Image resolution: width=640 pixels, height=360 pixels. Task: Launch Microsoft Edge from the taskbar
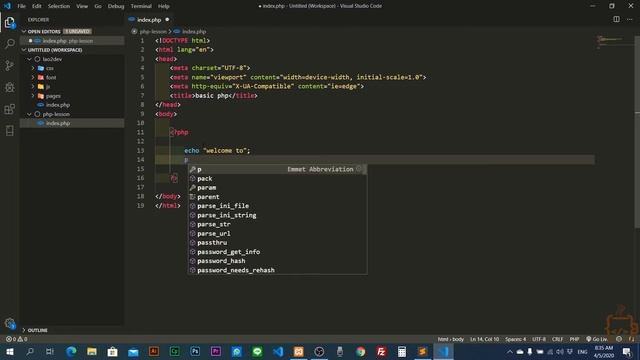pos(71,351)
